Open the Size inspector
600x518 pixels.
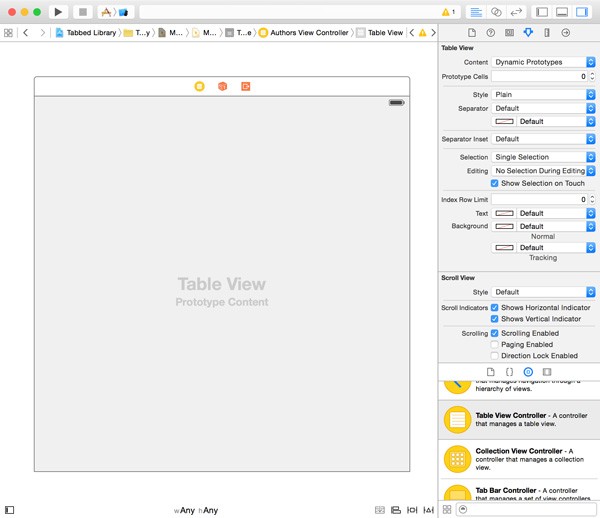point(547,33)
